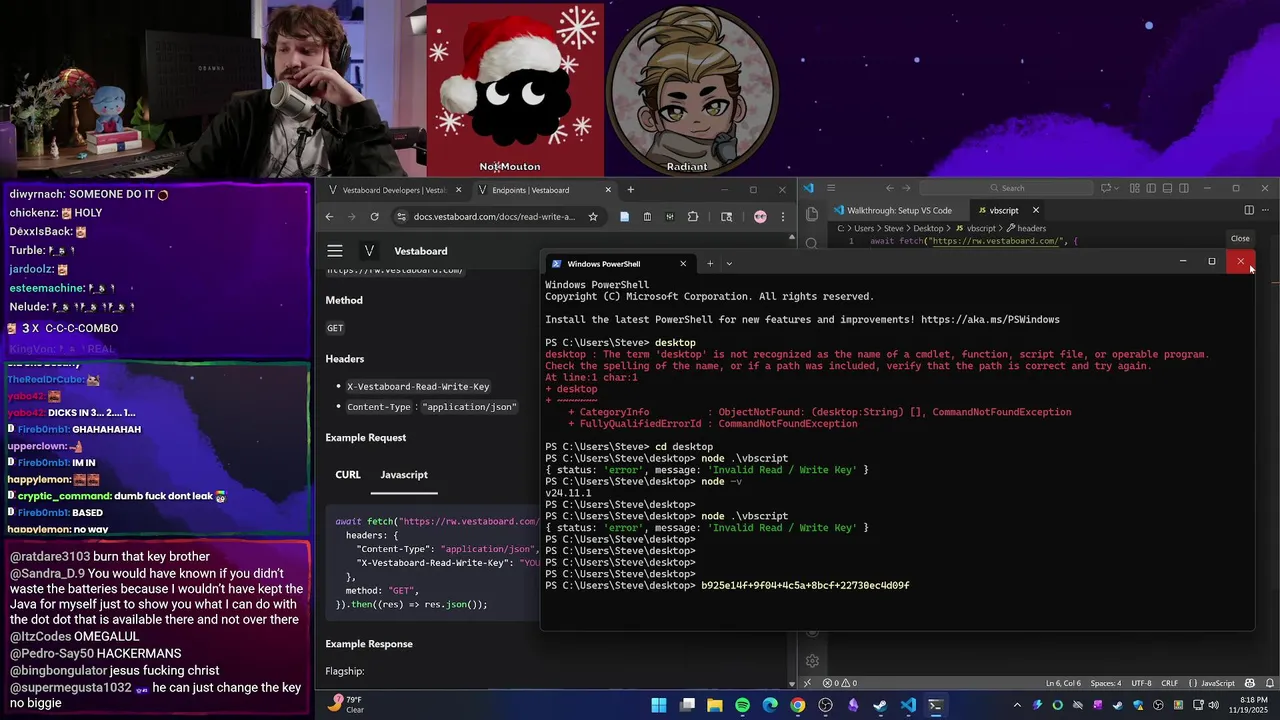Click the Vestaboard V logo
The image size is (1280, 720).
[369, 251]
